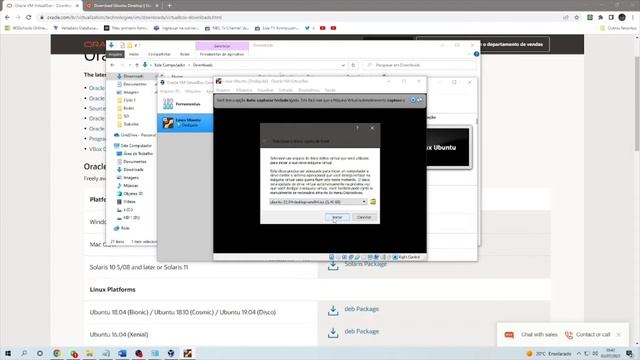Click the folder icon to browse for a disk file

tap(373, 202)
